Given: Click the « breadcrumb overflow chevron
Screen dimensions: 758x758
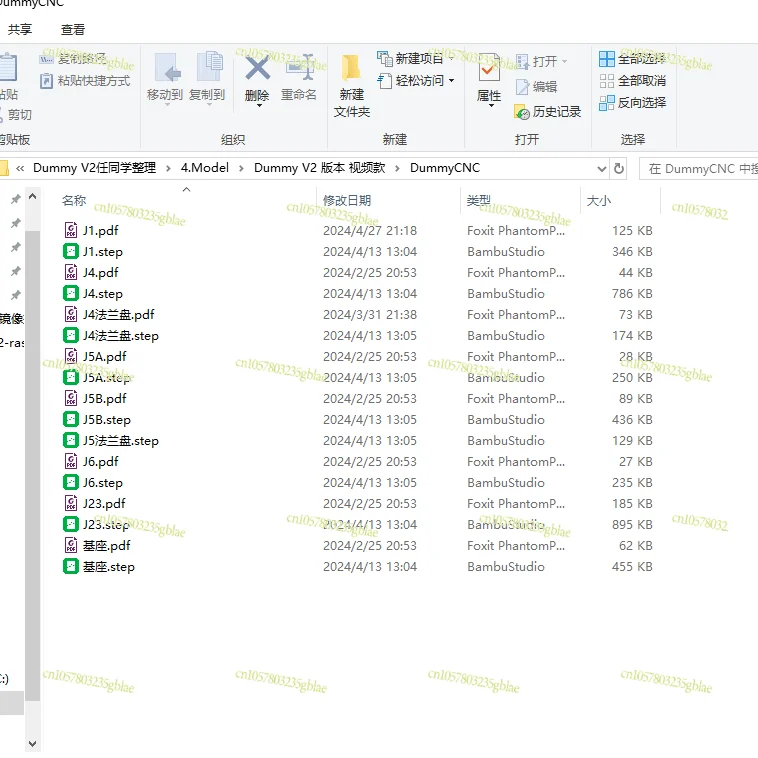Looking at the screenshot, I should (x=20, y=168).
